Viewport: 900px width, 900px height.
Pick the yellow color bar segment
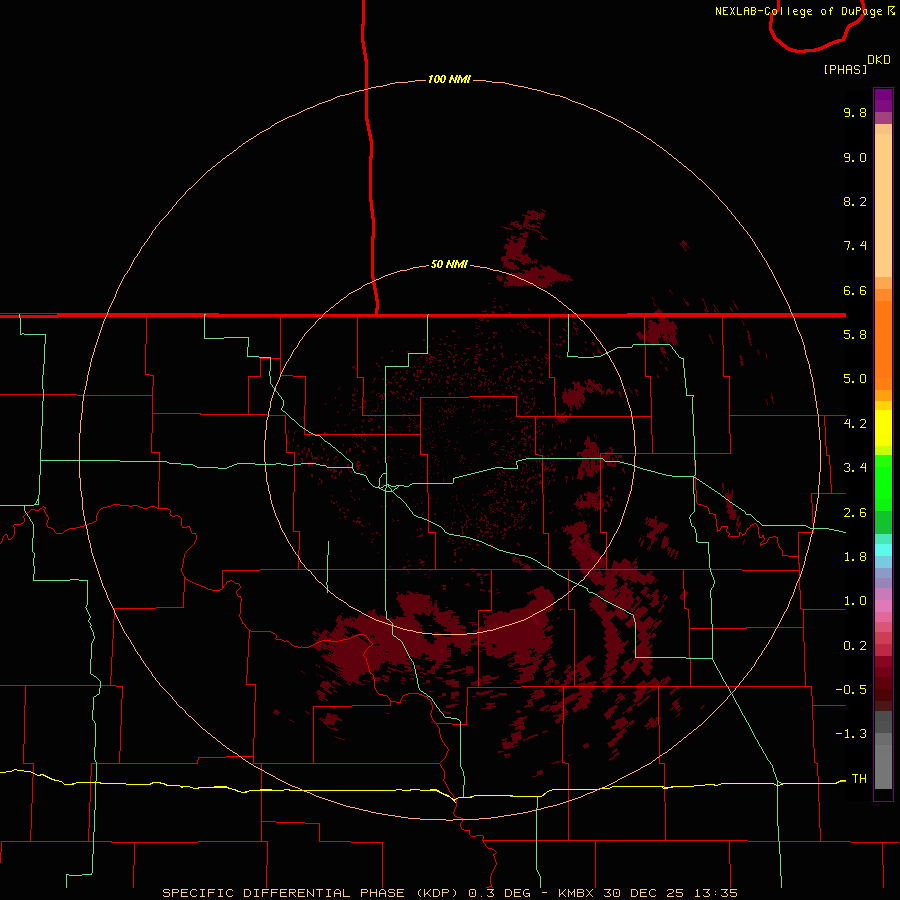(x=883, y=428)
